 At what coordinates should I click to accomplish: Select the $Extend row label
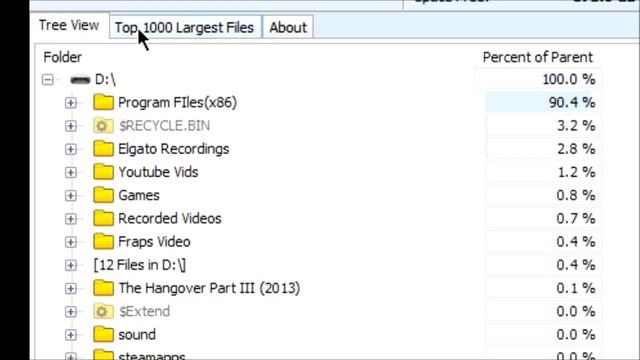pos(144,312)
